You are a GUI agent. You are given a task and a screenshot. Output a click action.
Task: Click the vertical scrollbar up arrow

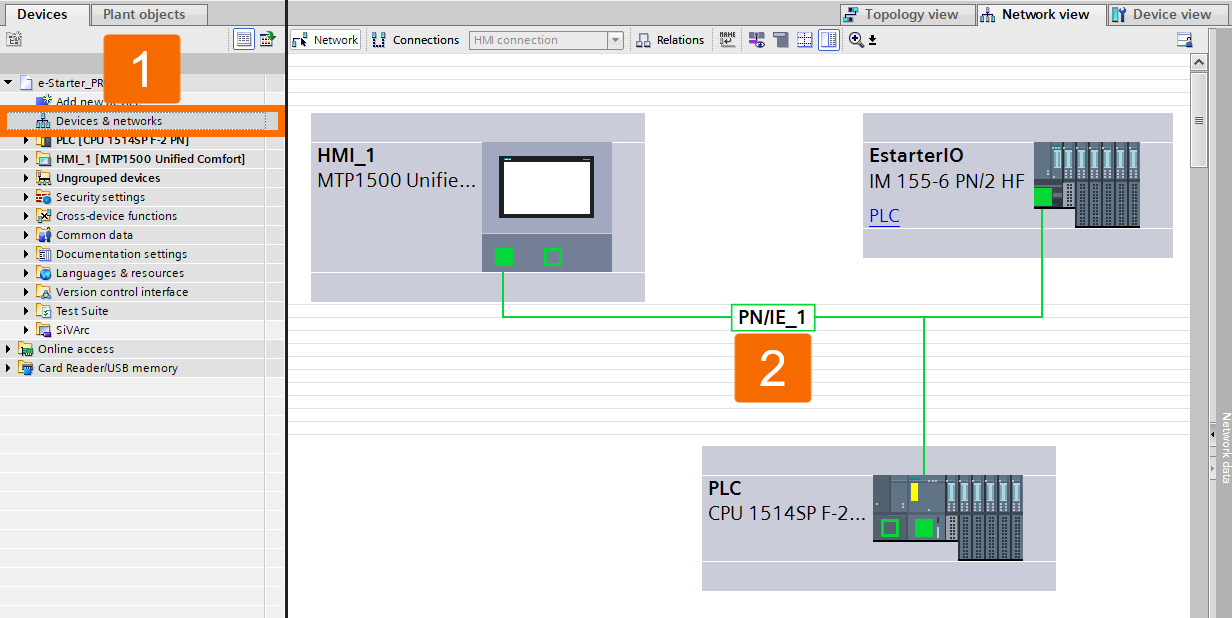coord(1199,62)
